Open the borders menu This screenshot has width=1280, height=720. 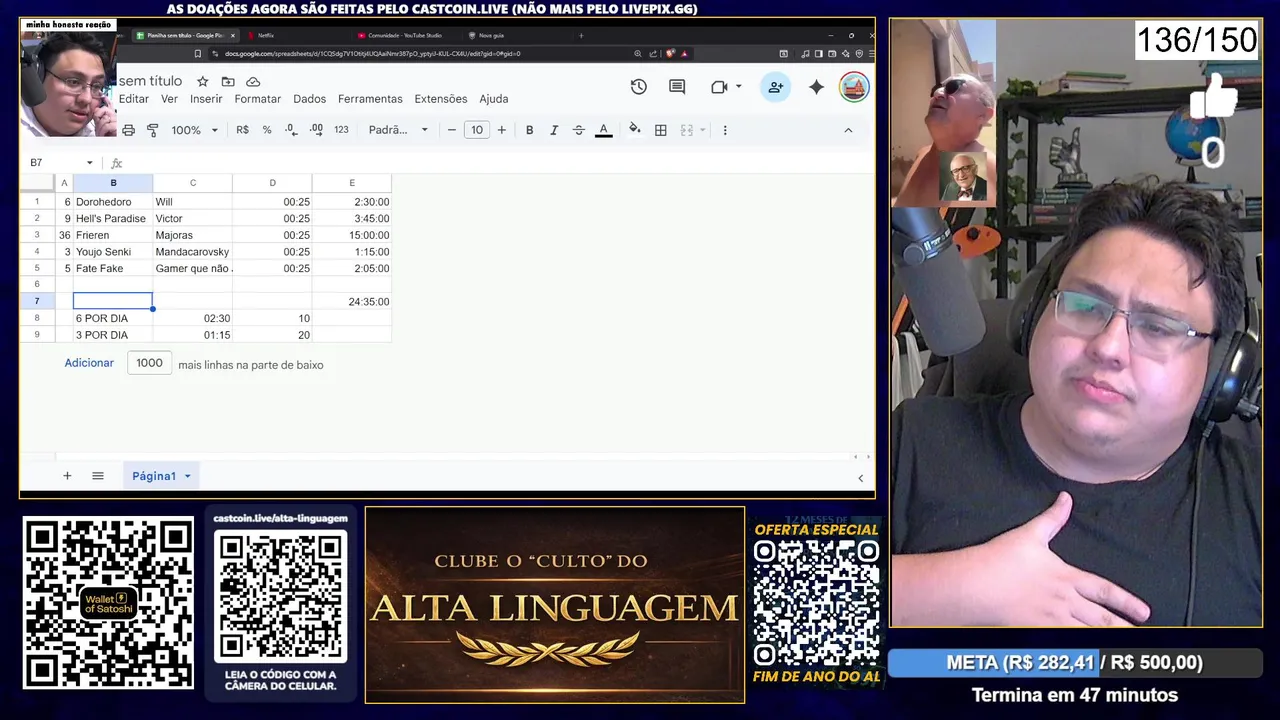(x=660, y=130)
